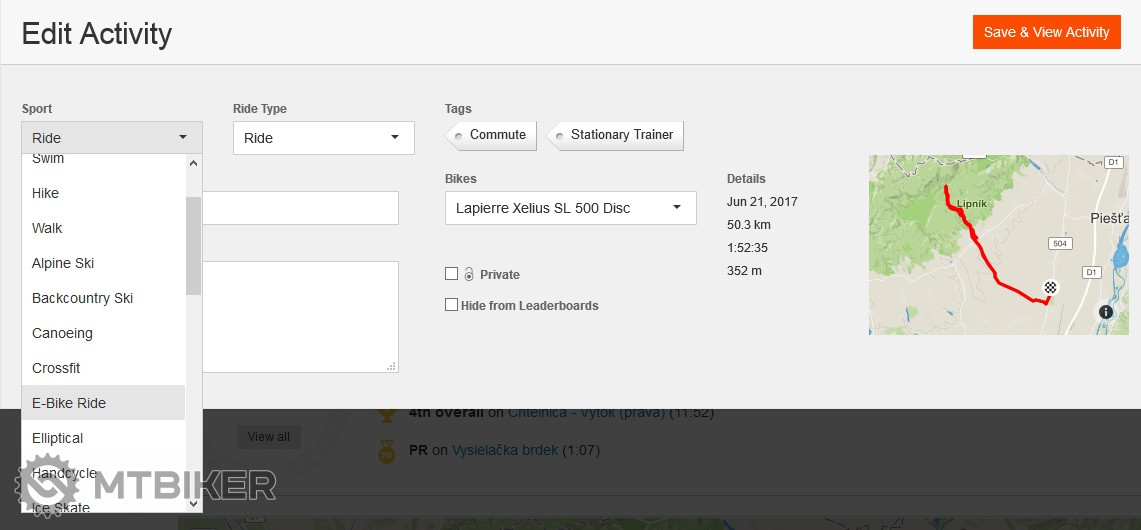Open the Vysielačka brdek segment link

(x=505, y=451)
